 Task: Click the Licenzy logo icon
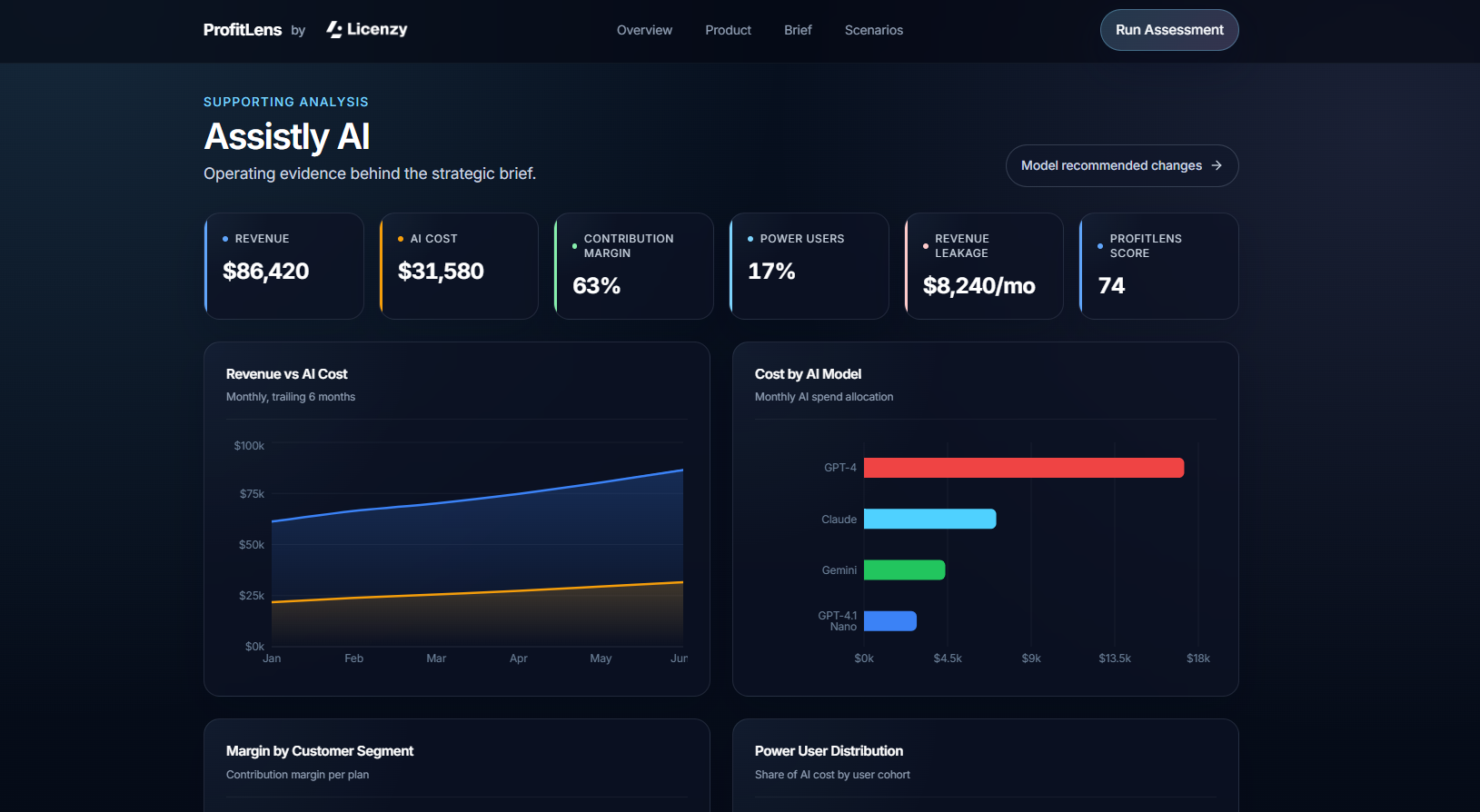[x=334, y=30]
